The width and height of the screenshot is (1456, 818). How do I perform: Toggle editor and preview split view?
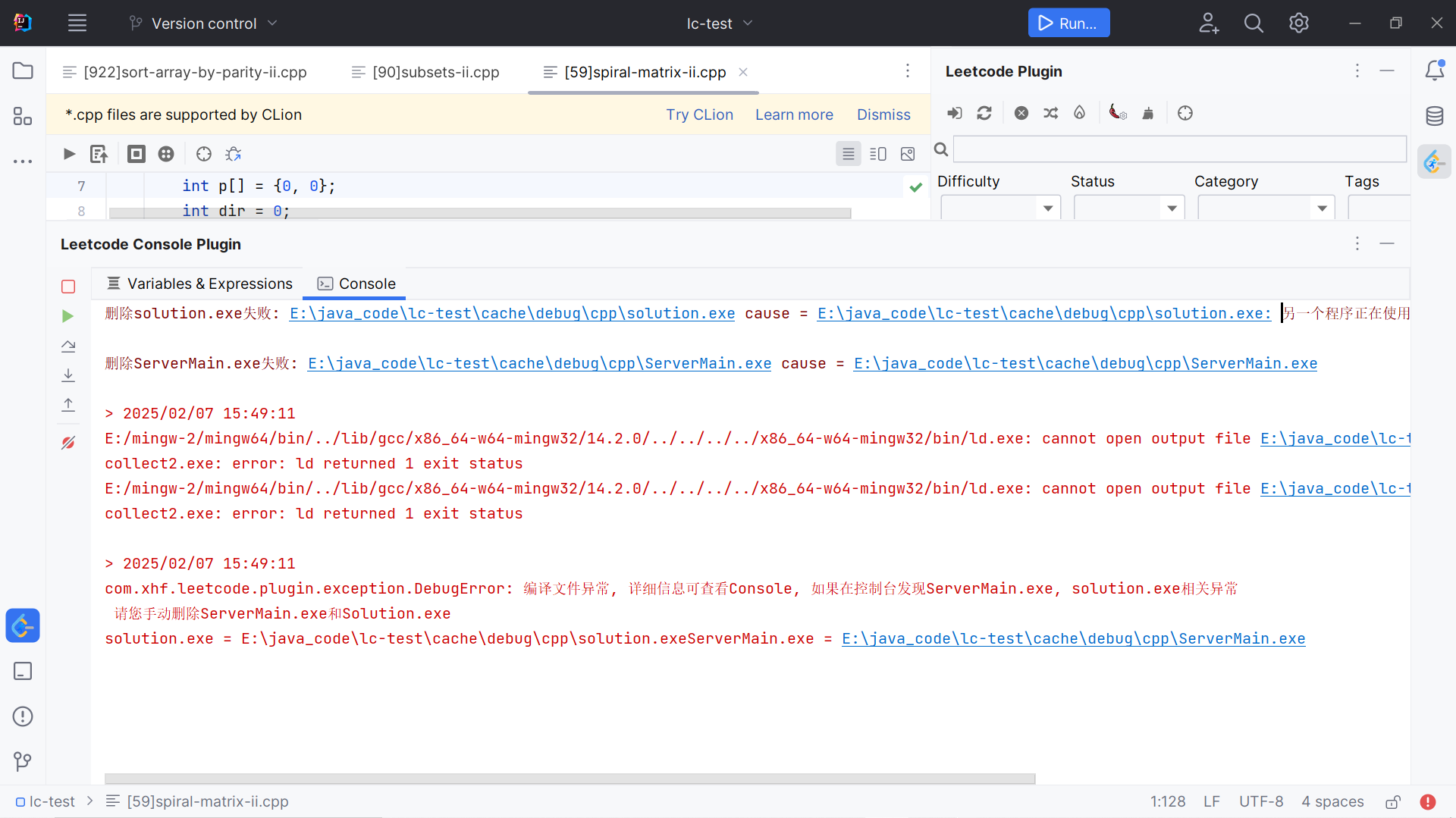878,154
